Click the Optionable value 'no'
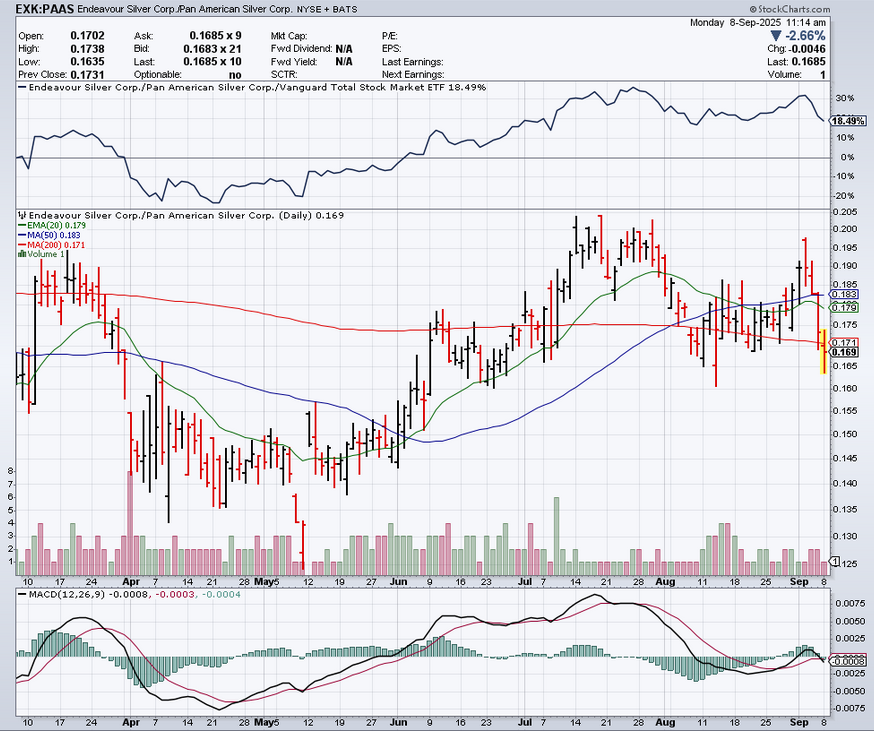 [x=235, y=75]
